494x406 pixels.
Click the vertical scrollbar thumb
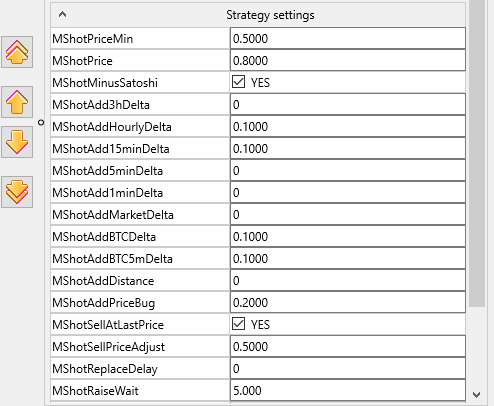pyautogui.click(x=477, y=153)
